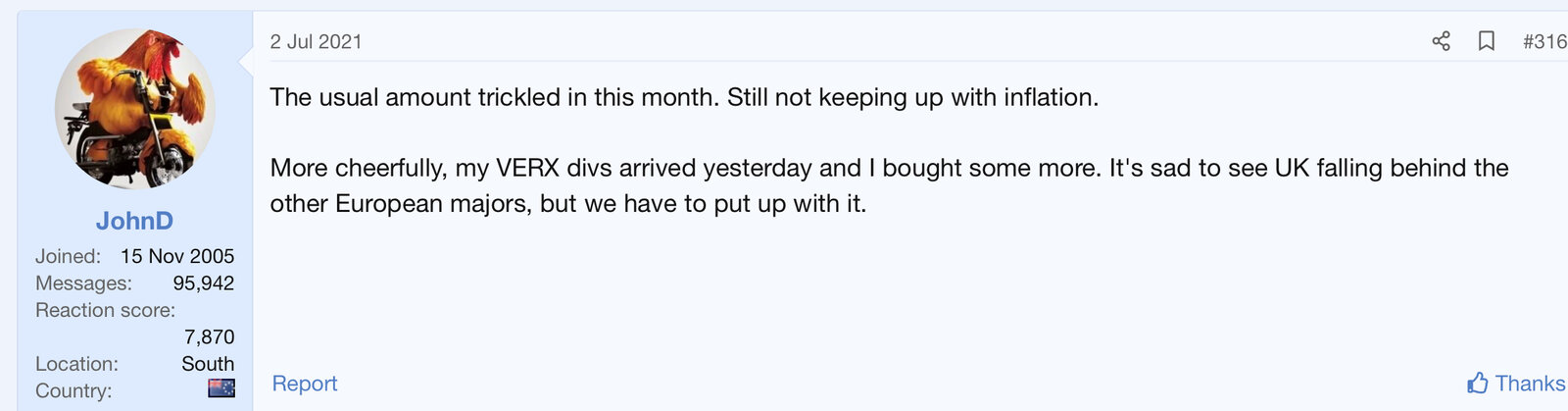This screenshot has width=1568, height=411.
Task: Click the Reaction score: label
Action: click(x=105, y=310)
